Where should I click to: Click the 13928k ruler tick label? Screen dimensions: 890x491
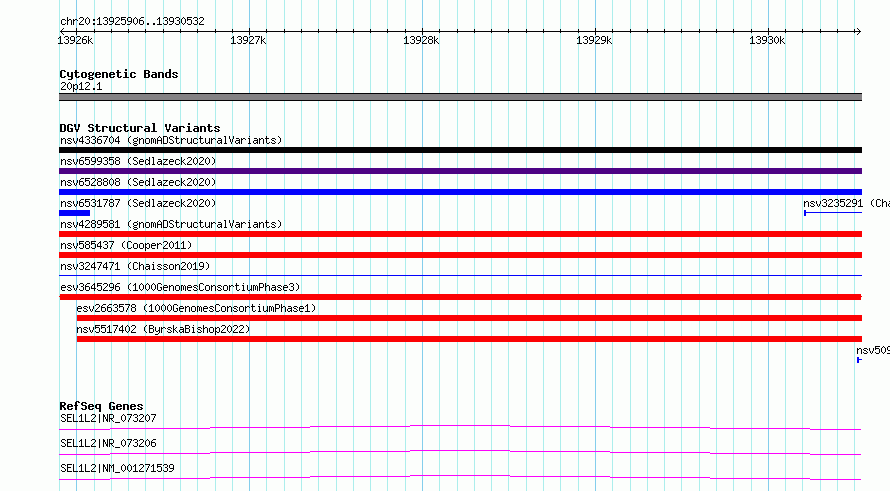(x=421, y=40)
